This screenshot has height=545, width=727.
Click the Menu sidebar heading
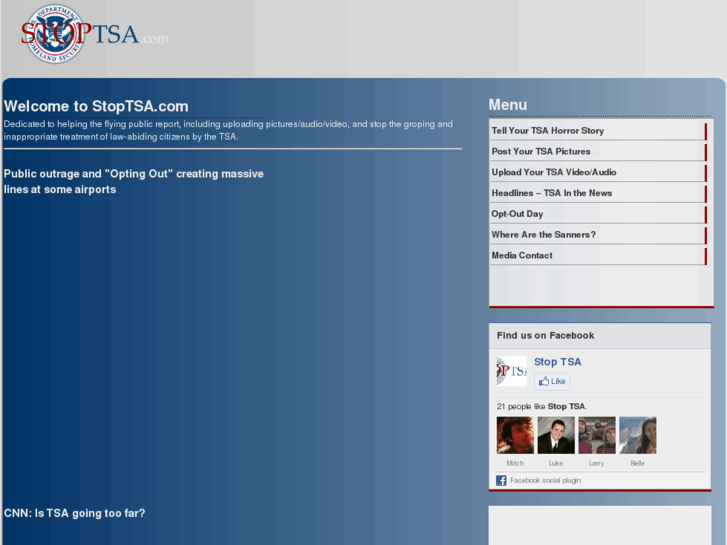coord(508,105)
